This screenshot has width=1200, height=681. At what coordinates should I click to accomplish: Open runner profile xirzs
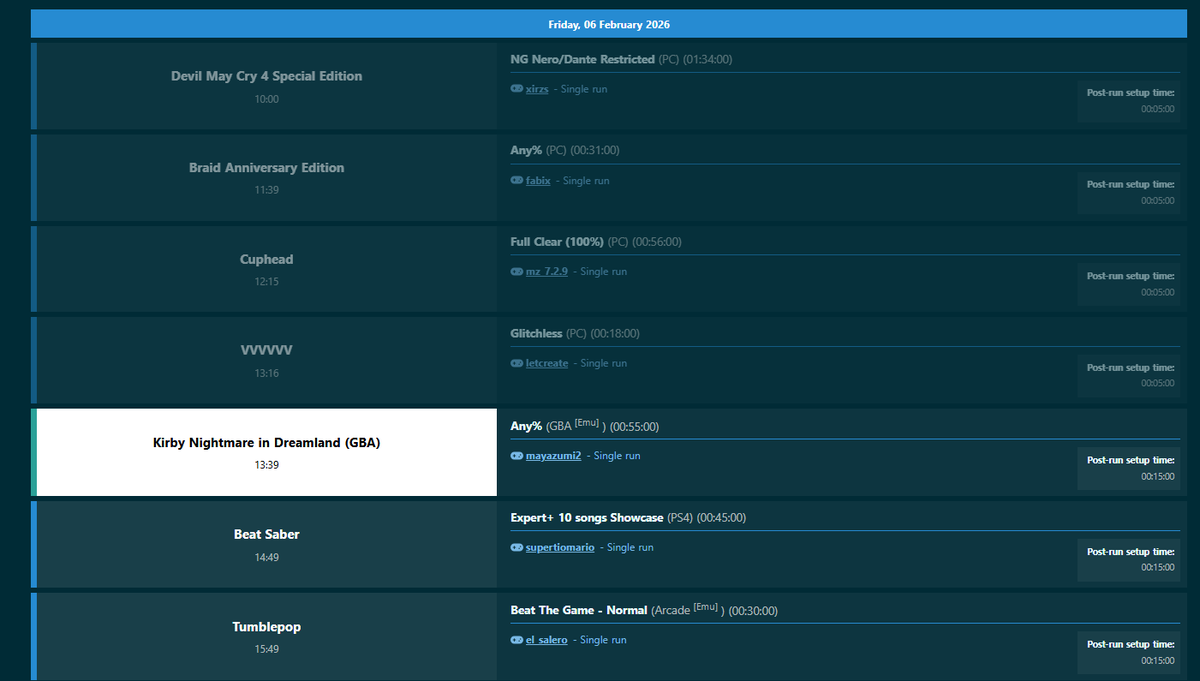tap(538, 89)
